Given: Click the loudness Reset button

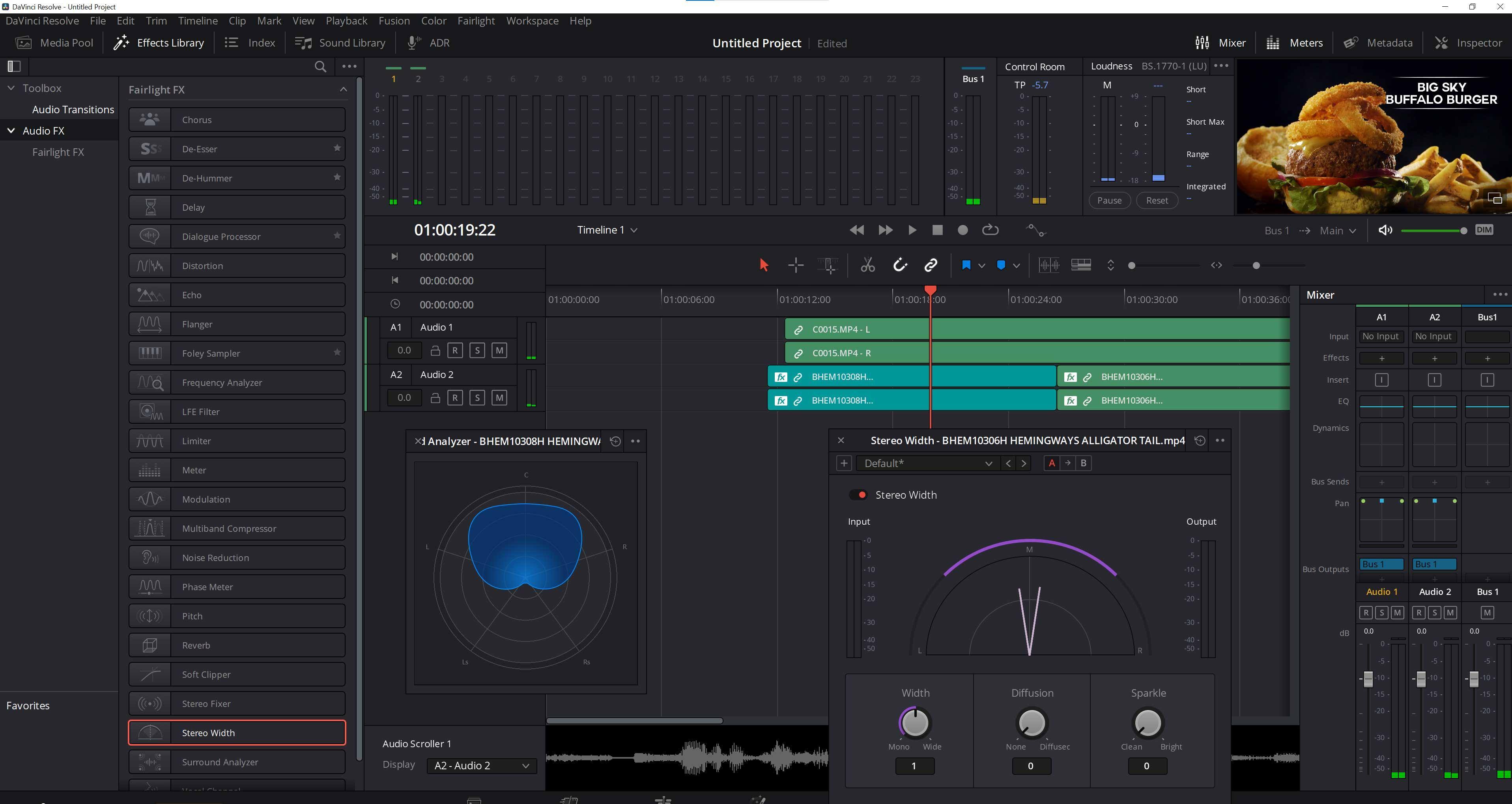Looking at the screenshot, I should (x=1157, y=200).
